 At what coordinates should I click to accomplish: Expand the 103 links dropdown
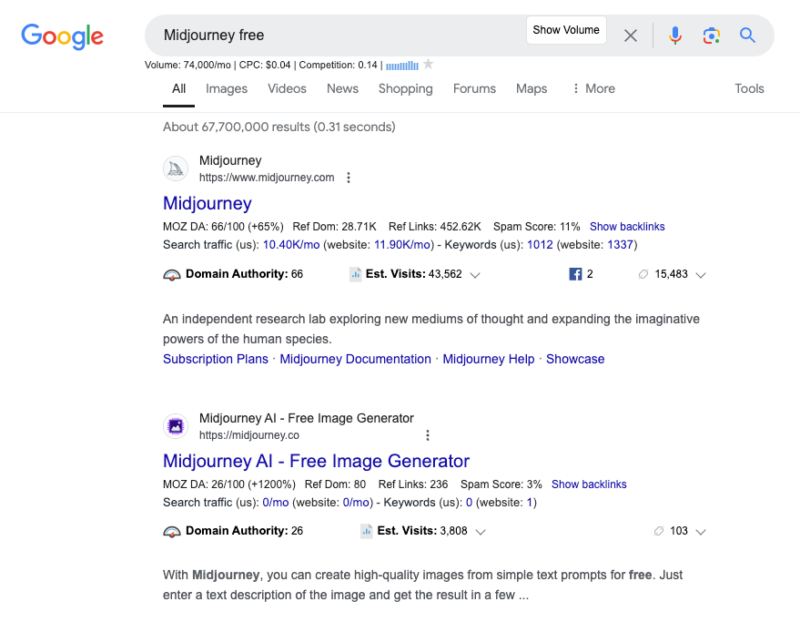coord(701,532)
